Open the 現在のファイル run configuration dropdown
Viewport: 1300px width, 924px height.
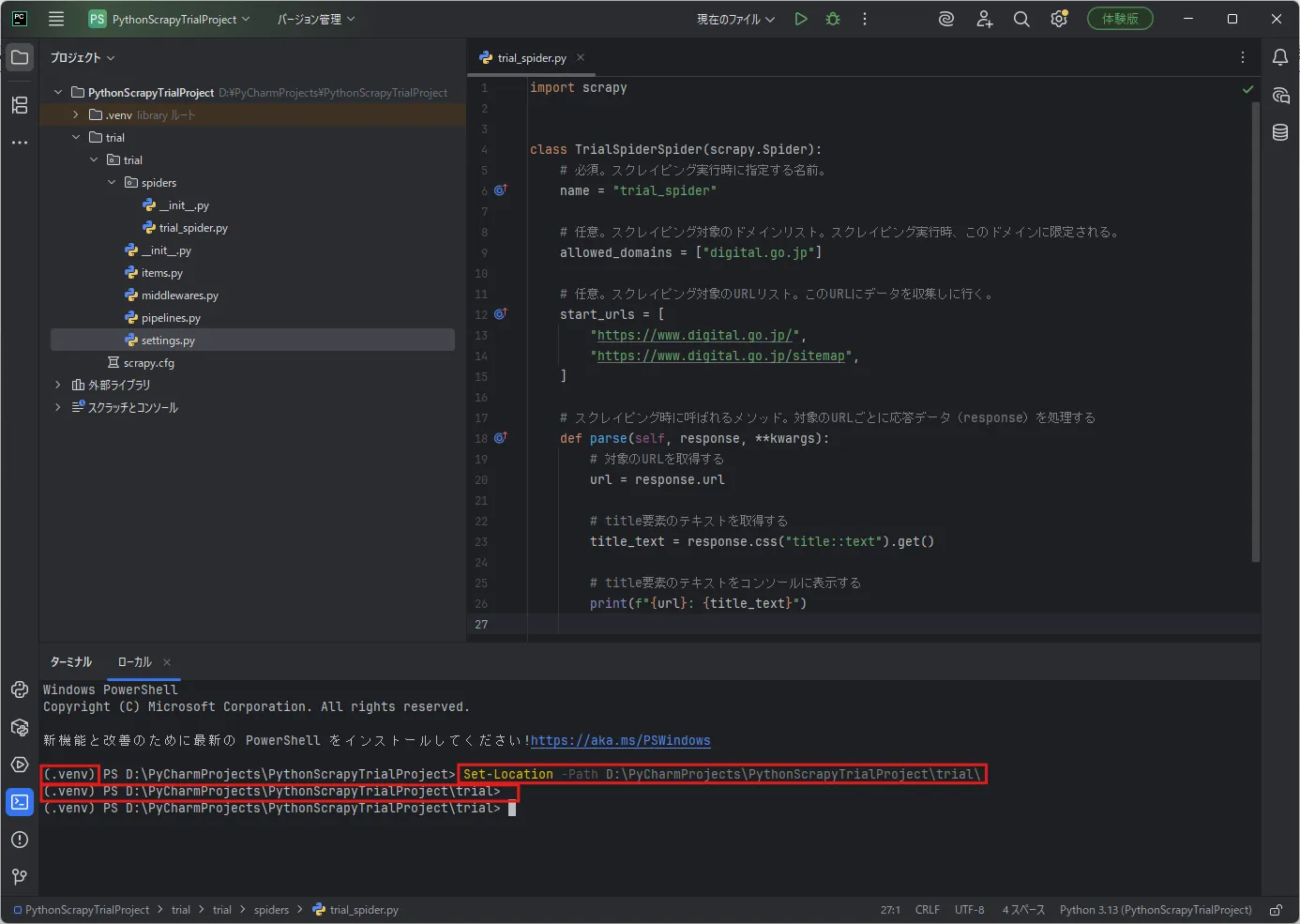pyautogui.click(x=735, y=19)
